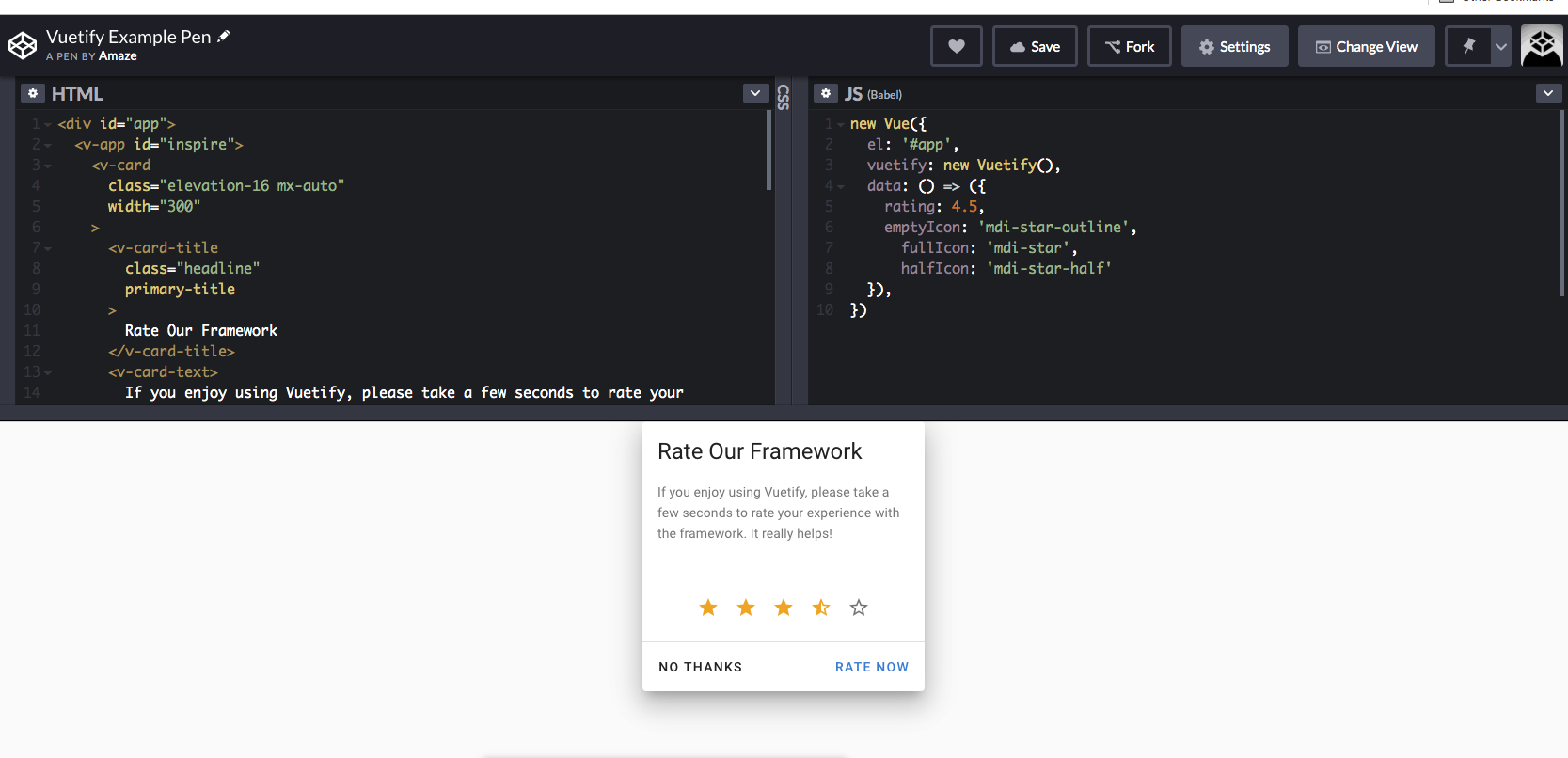
Task: Click the halfIcon: 'mdi-star-half' line
Action: [x=1006, y=269]
